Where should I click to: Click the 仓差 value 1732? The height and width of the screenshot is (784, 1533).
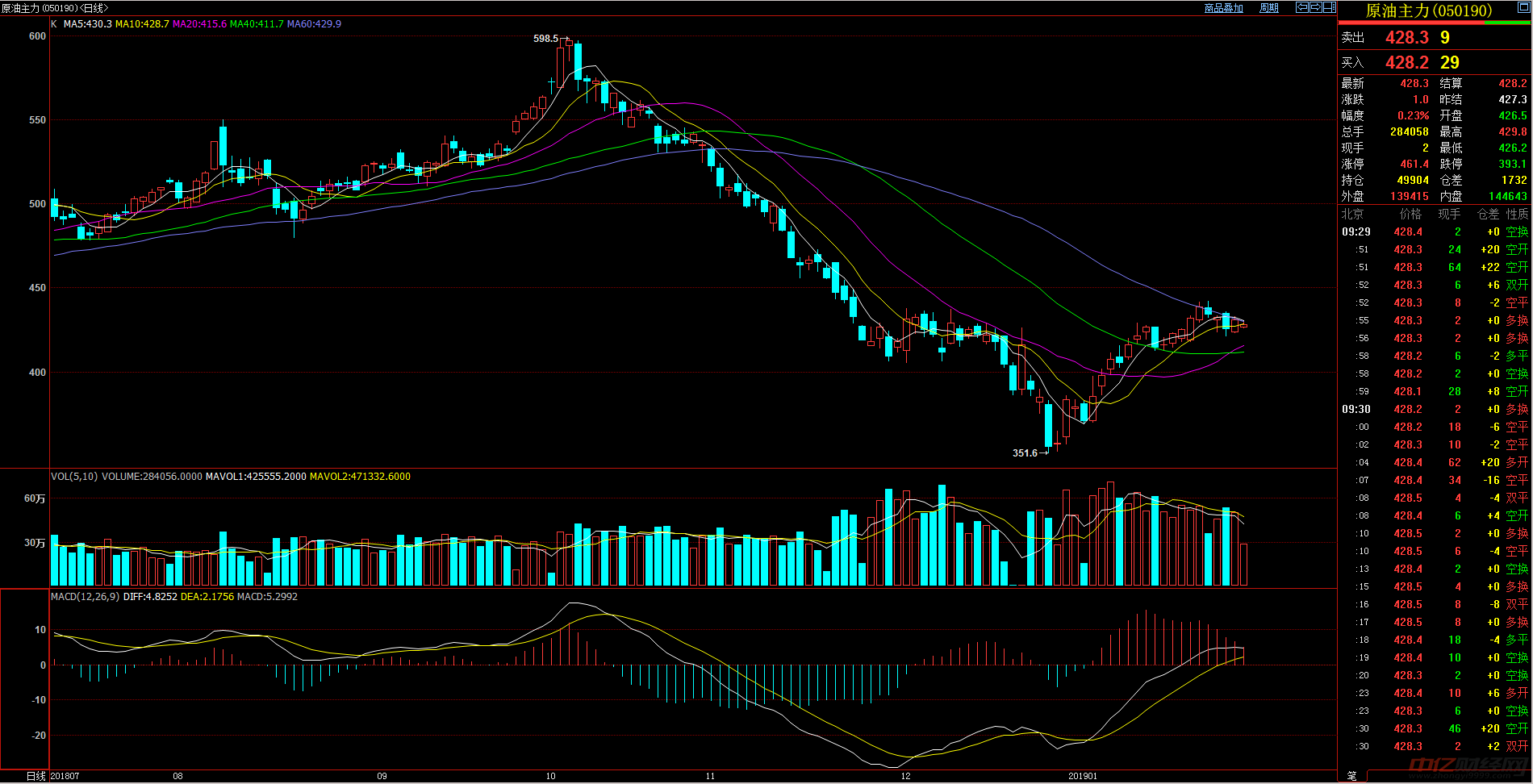[1514, 180]
